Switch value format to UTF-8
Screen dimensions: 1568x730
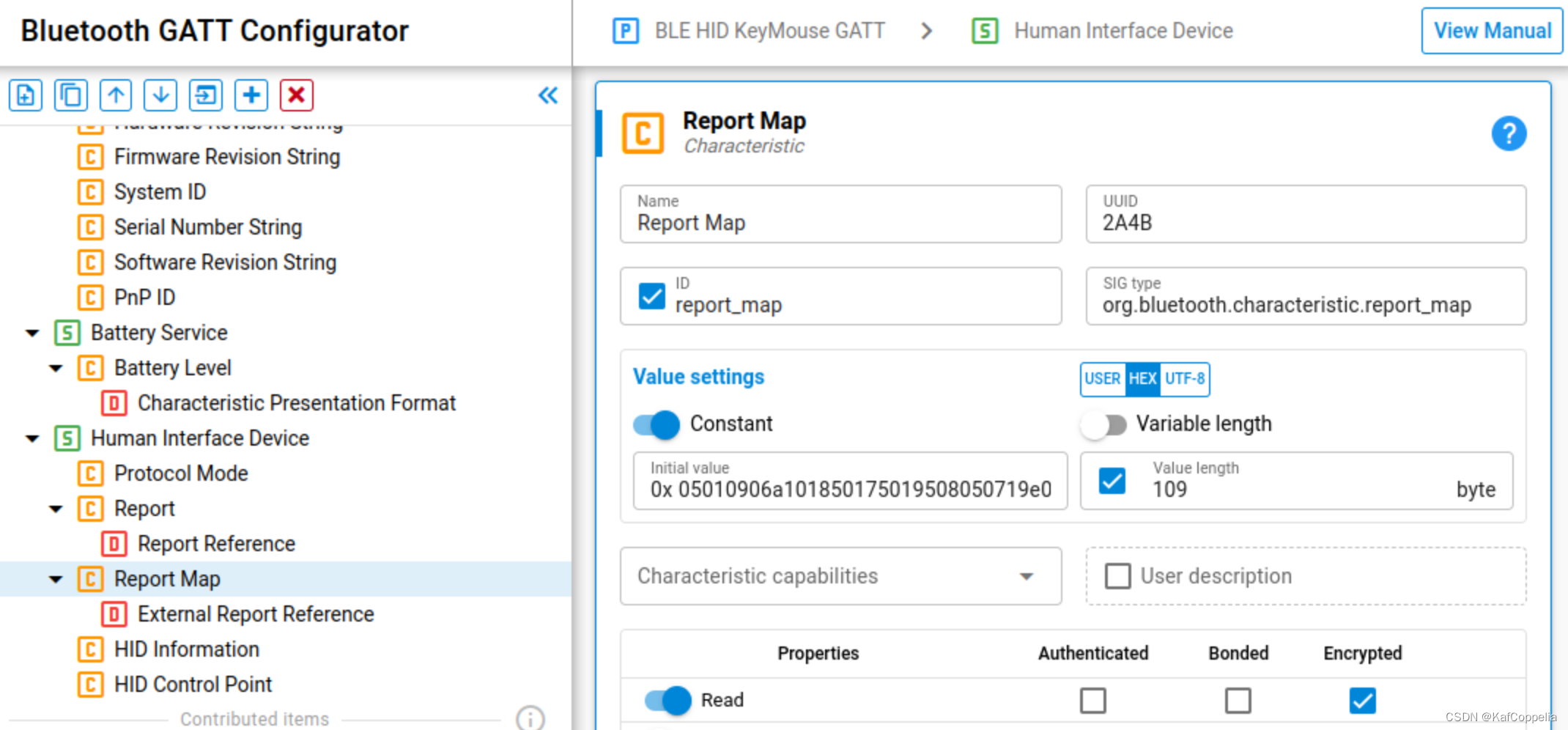tap(1185, 379)
